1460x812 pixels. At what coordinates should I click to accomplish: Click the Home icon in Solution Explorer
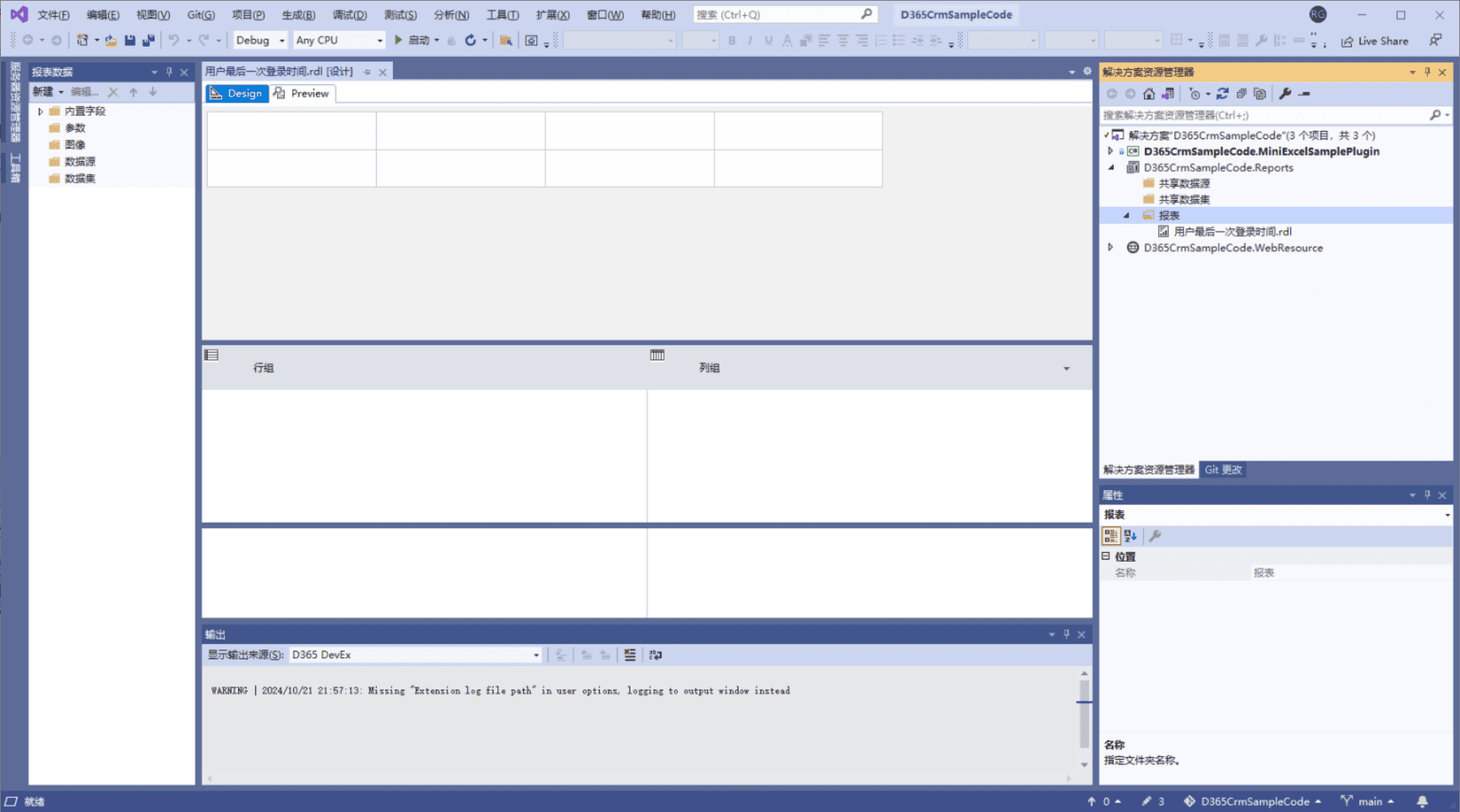point(1149,94)
